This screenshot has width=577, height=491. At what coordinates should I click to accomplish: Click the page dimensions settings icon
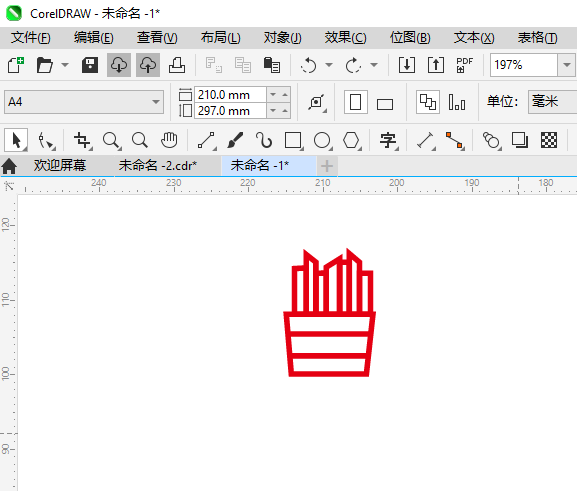click(x=317, y=102)
